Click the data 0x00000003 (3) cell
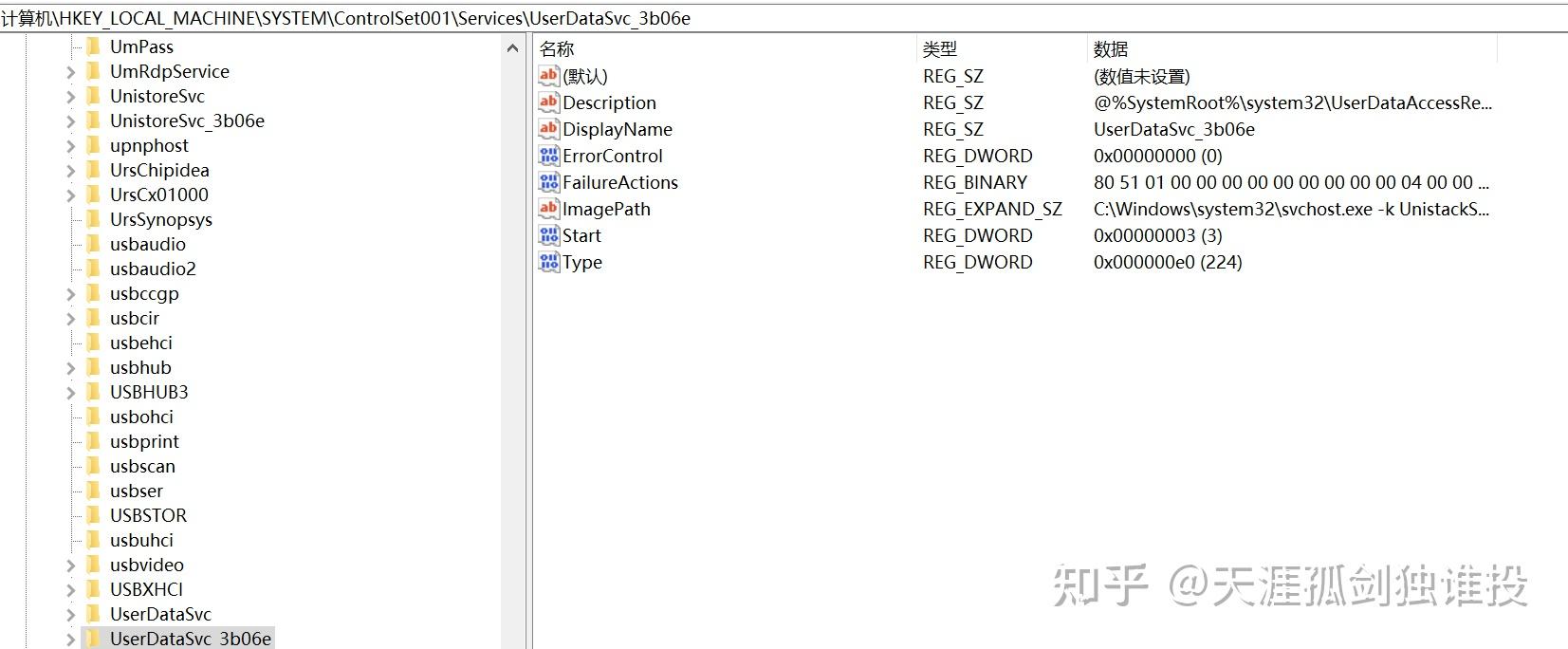Screen dimensions: 1568x649 point(1158,235)
